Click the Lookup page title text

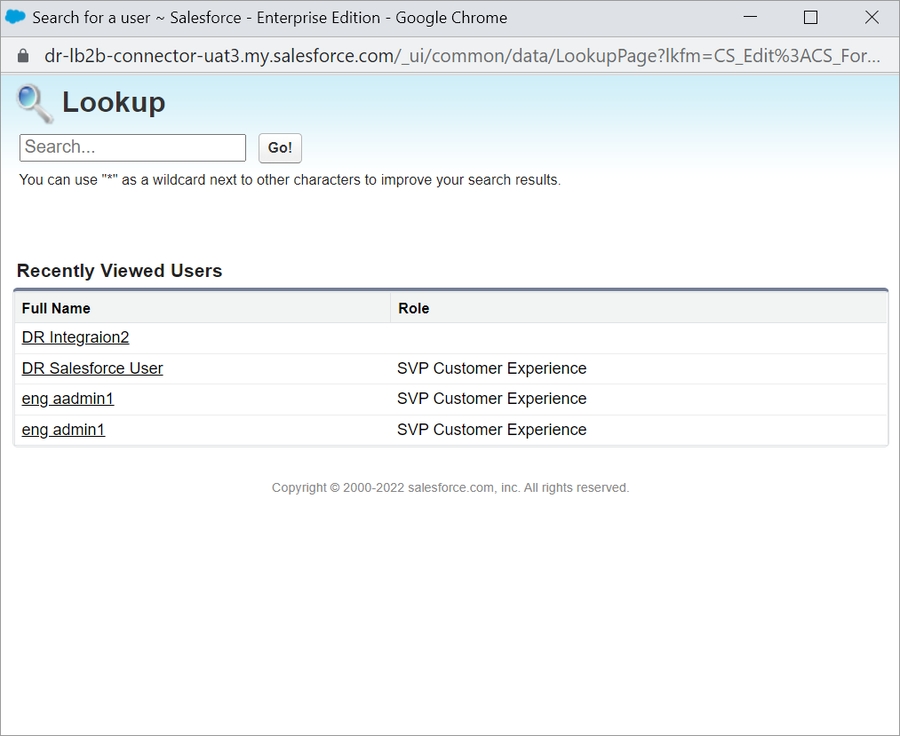tap(113, 103)
